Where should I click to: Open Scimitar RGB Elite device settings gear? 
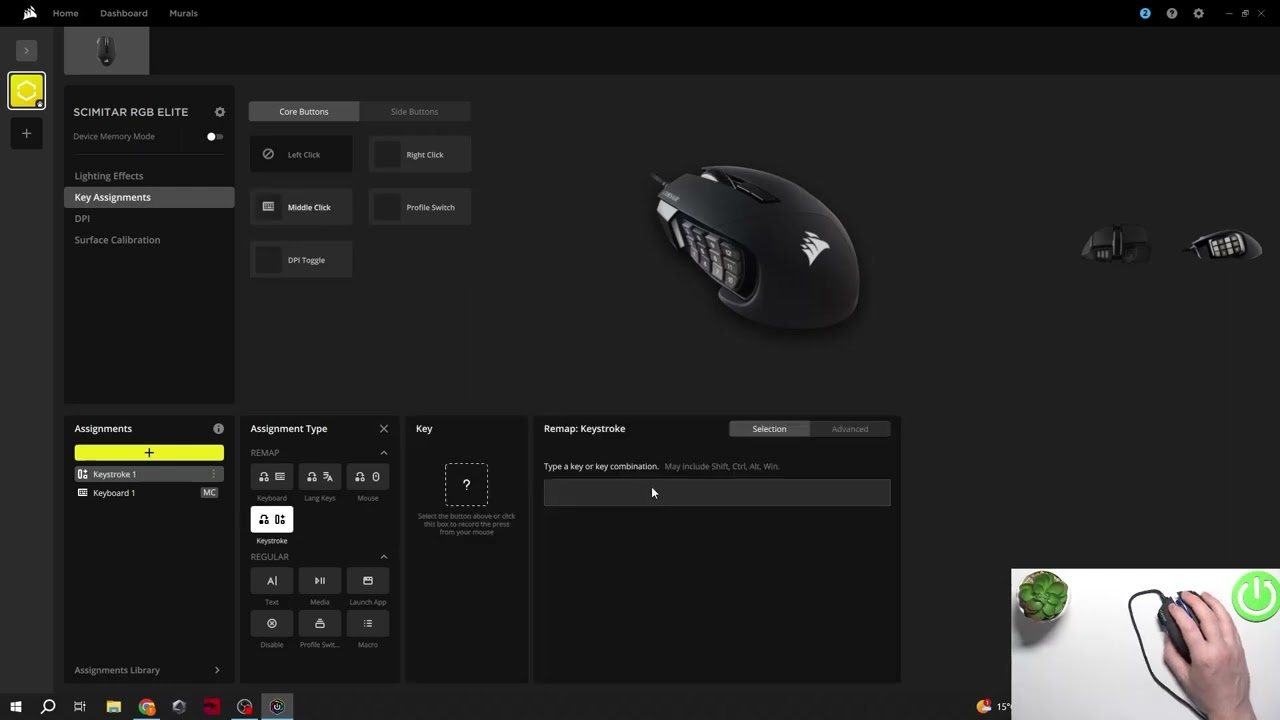tap(220, 112)
